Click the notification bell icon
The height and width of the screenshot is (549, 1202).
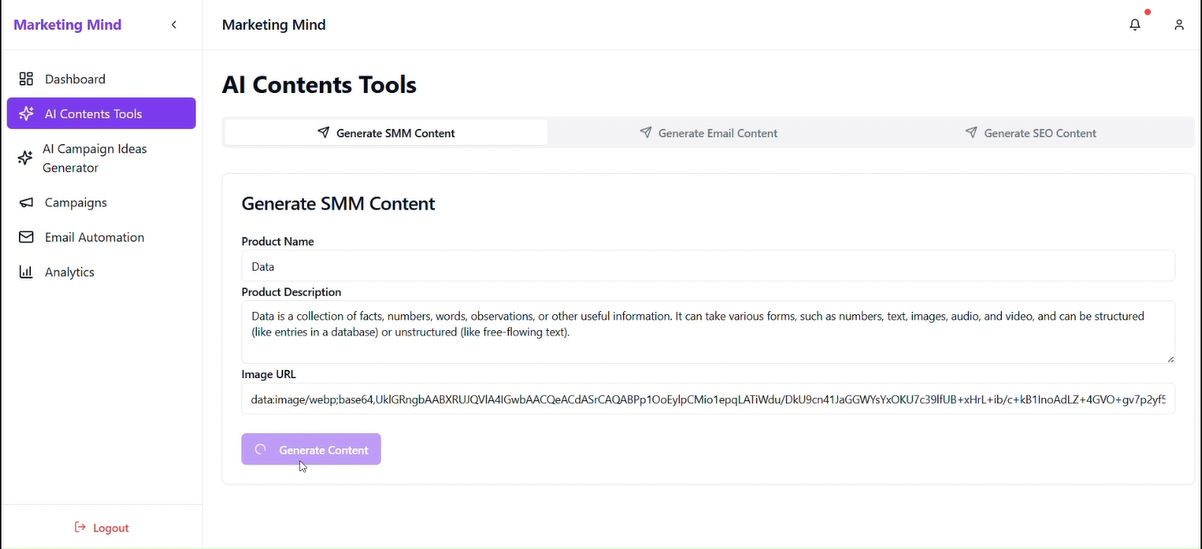1135,25
